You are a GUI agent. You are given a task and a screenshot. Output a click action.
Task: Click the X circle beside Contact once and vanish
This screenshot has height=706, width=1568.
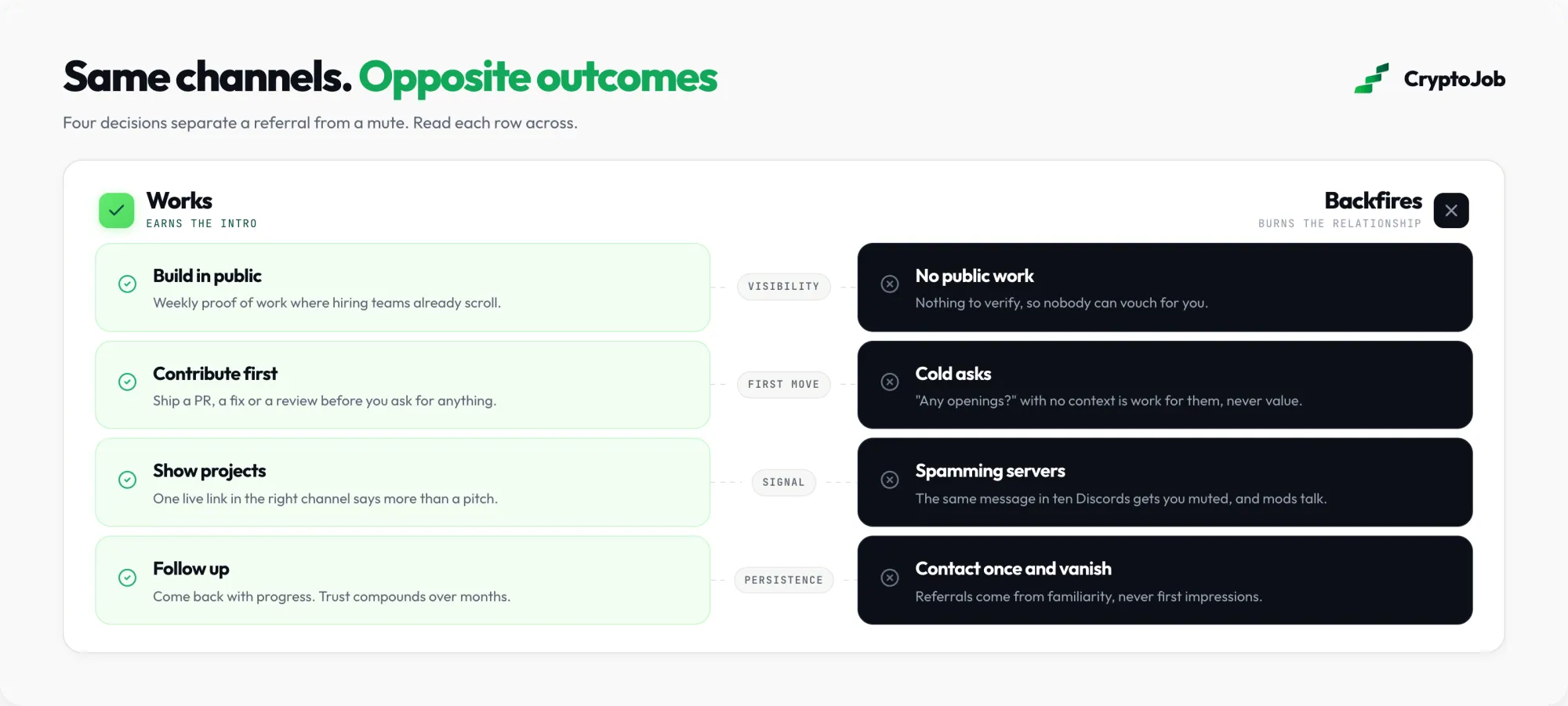pyautogui.click(x=890, y=577)
